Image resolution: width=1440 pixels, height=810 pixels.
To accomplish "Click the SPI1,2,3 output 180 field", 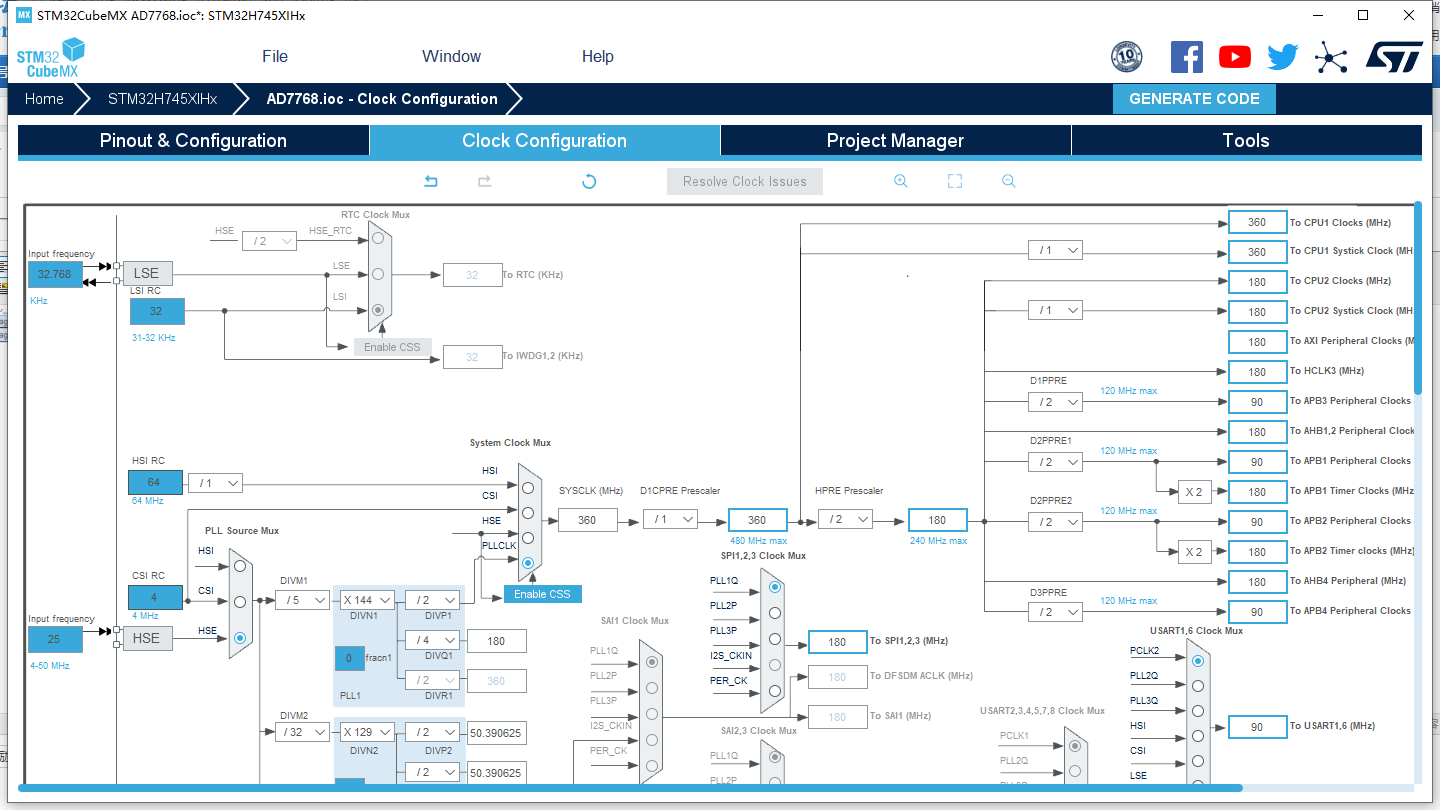I will [x=837, y=642].
